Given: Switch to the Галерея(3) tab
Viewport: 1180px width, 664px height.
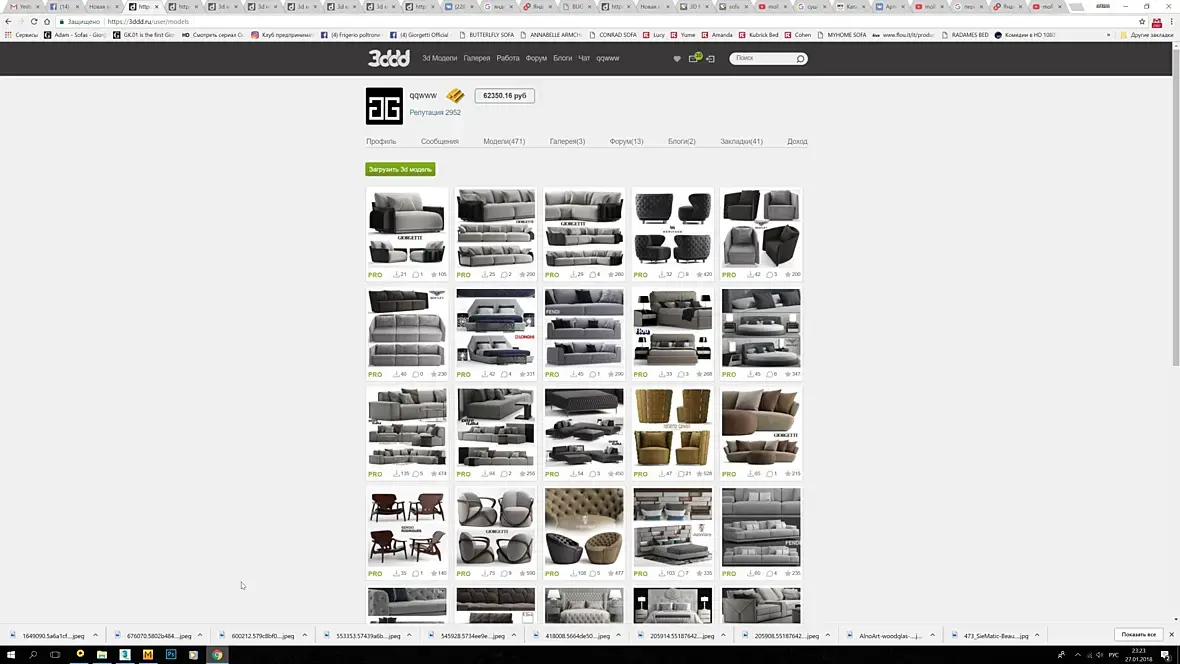Looking at the screenshot, I should coord(567,142).
